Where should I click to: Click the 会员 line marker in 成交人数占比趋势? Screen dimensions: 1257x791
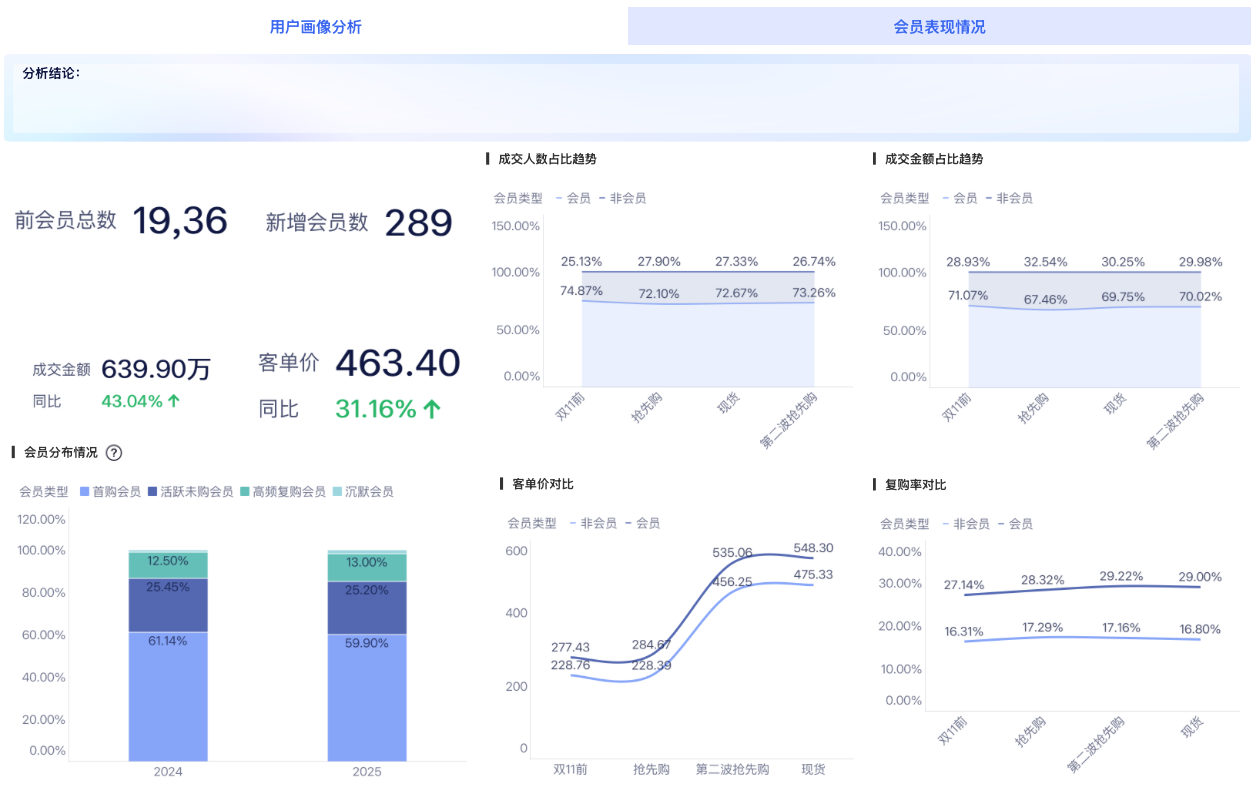[559, 198]
